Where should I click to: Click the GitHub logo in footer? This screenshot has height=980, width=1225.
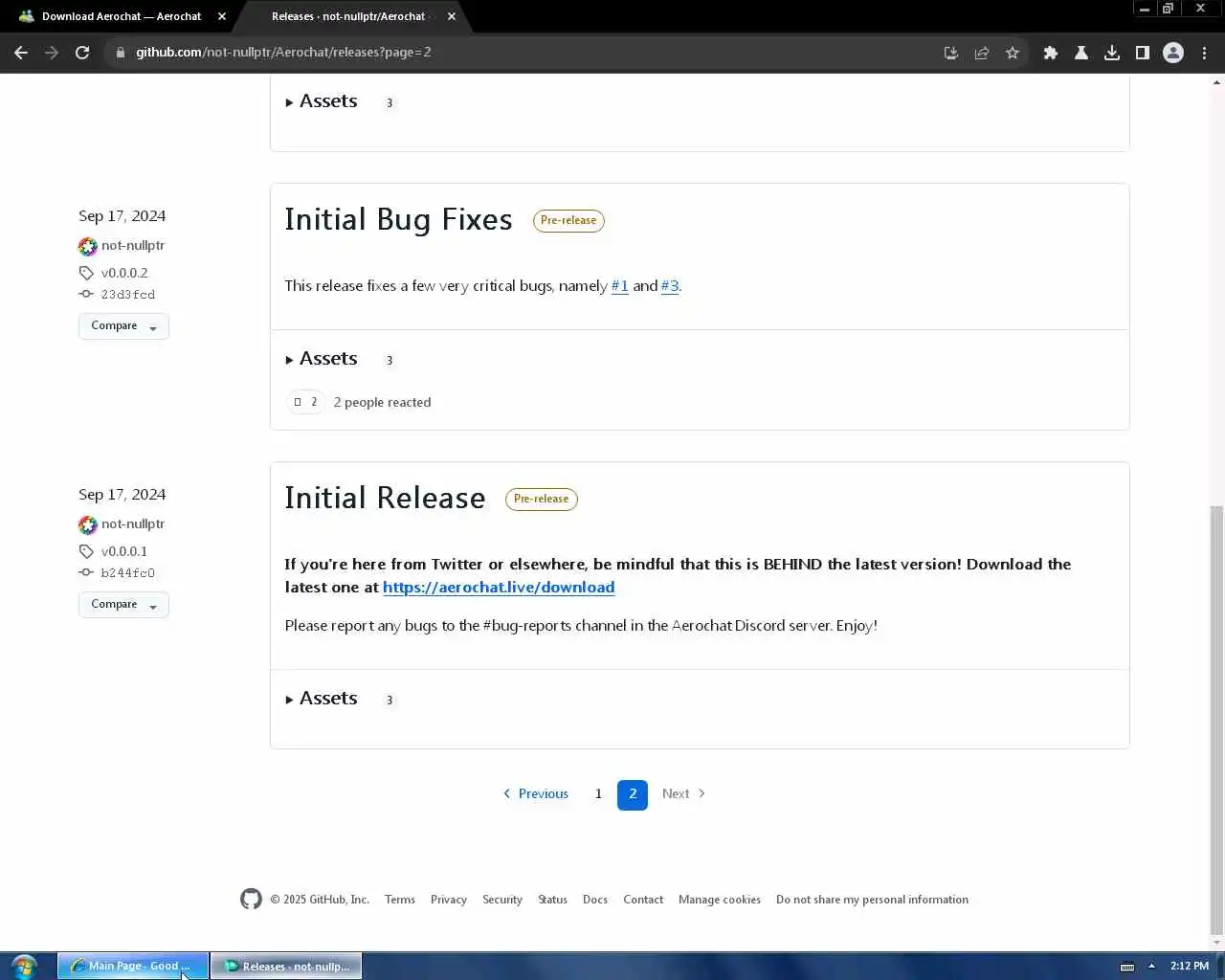pyautogui.click(x=251, y=899)
